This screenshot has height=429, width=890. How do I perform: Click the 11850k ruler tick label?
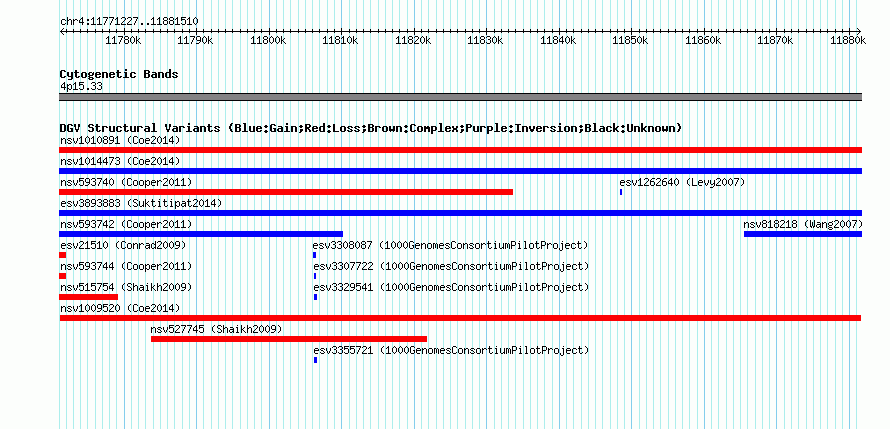click(630, 40)
